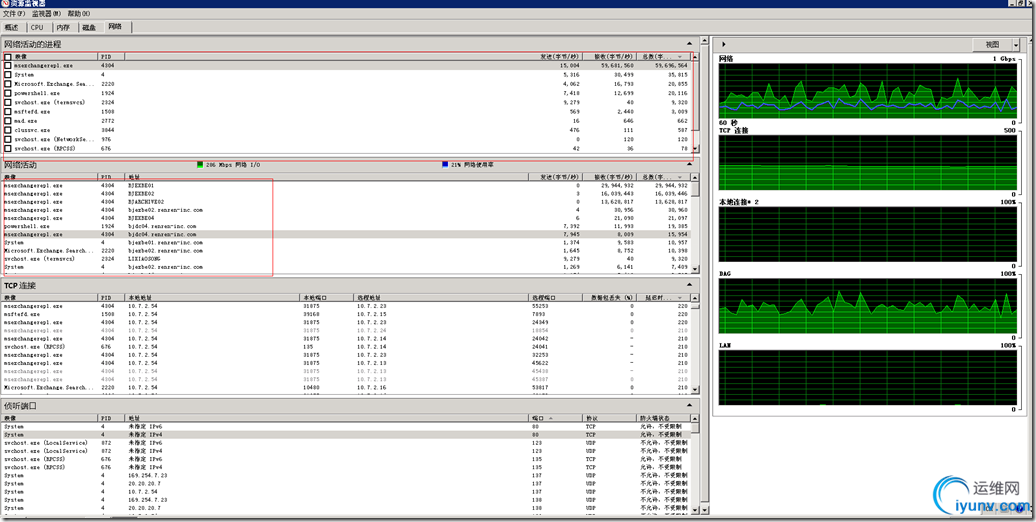This screenshot has width=1036, height=522.
Task: Select powershell.exe row for bjdc04.renren-inc.com
Action: point(346,227)
